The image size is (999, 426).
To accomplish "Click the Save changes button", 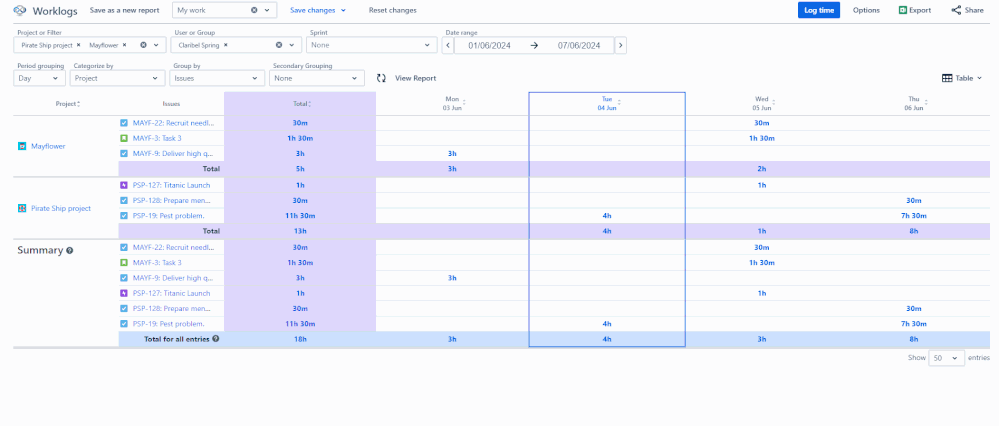I will [312, 10].
